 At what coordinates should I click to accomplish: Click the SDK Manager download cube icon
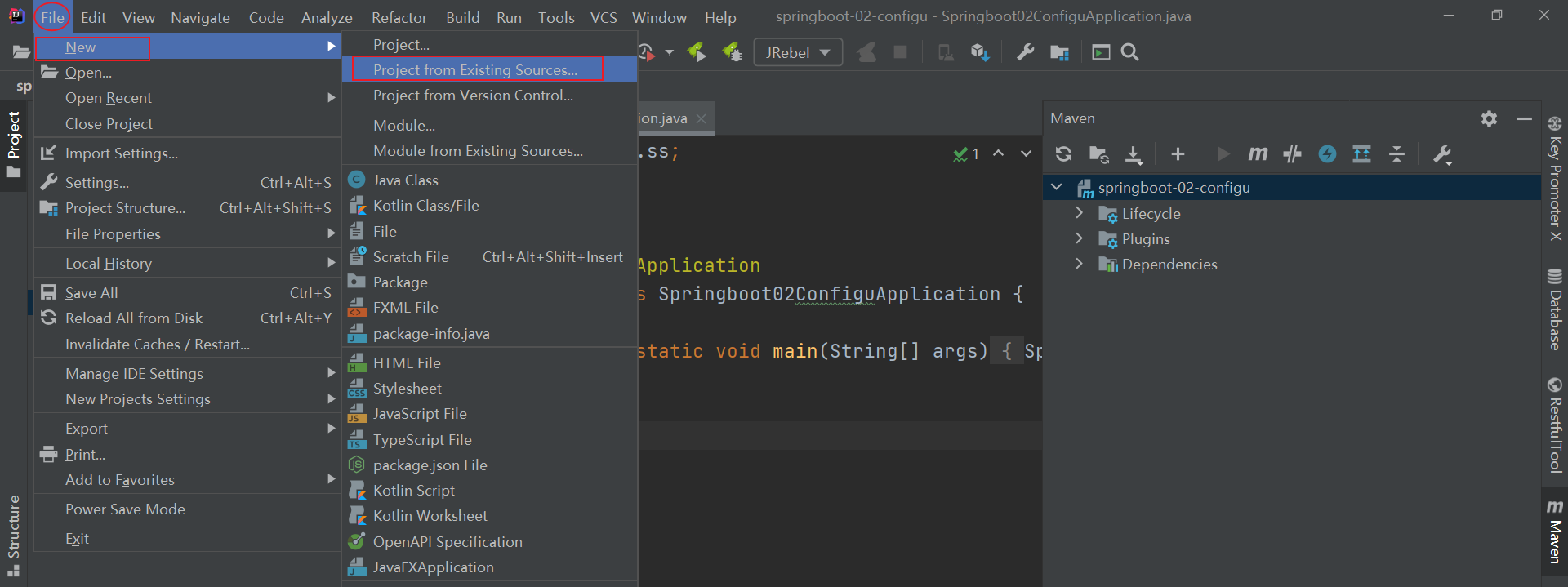[x=980, y=52]
